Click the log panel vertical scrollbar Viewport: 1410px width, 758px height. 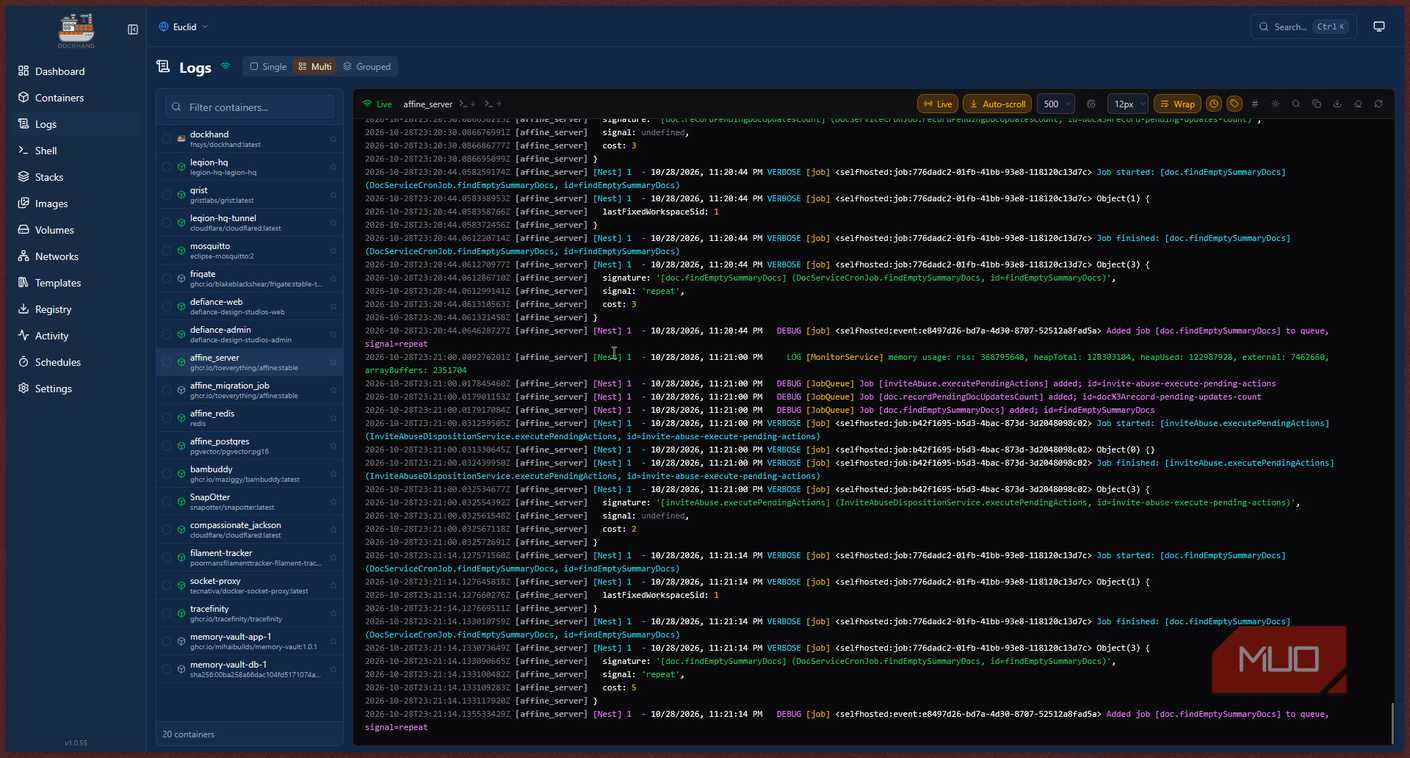pyautogui.click(x=1392, y=723)
